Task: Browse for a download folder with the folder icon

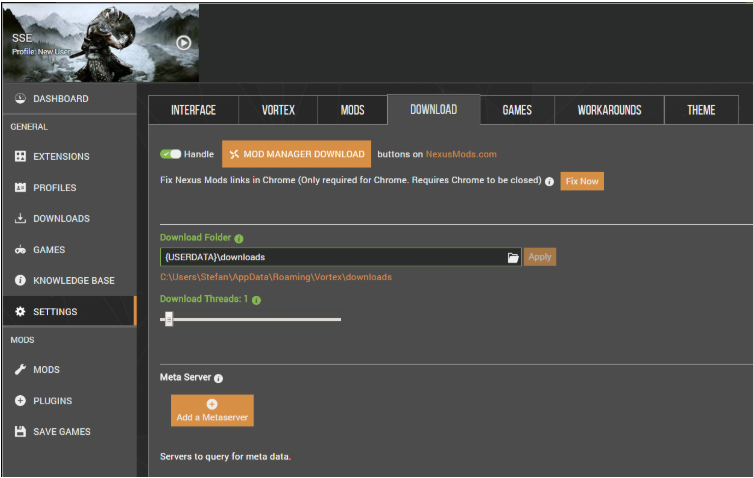Action: pos(513,257)
